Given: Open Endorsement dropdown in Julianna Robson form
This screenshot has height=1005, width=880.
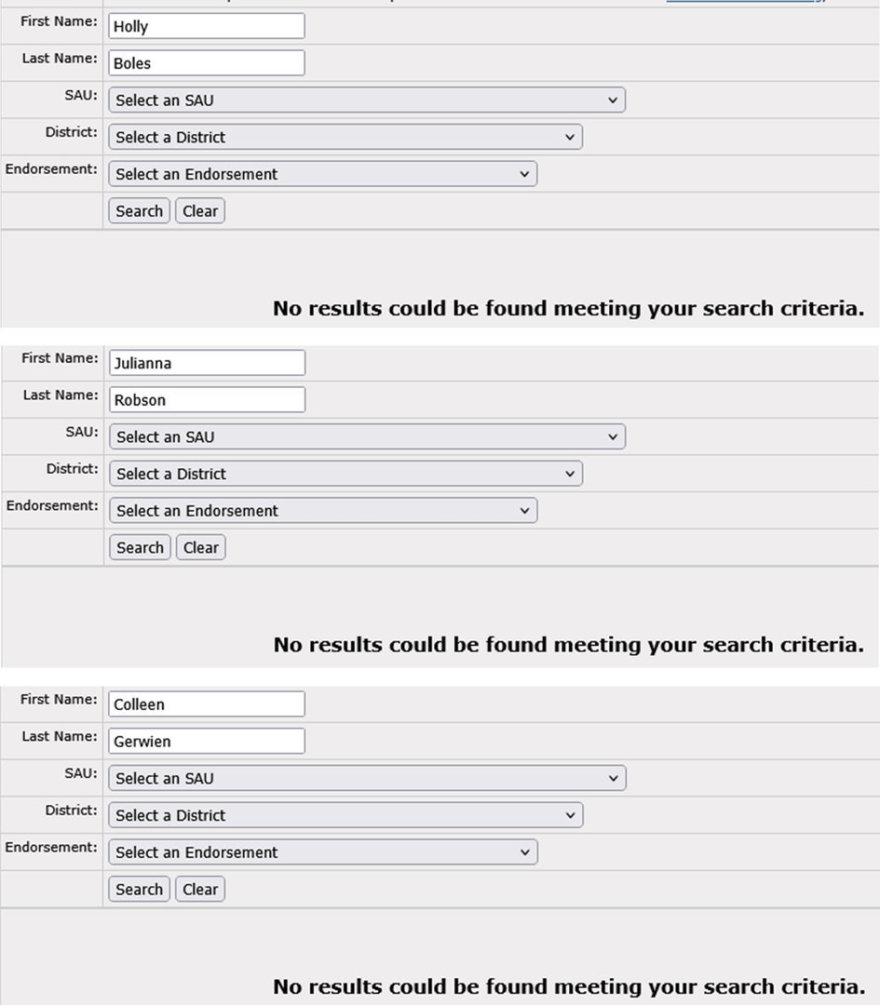Looking at the screenshot, I should pos(323,511).
